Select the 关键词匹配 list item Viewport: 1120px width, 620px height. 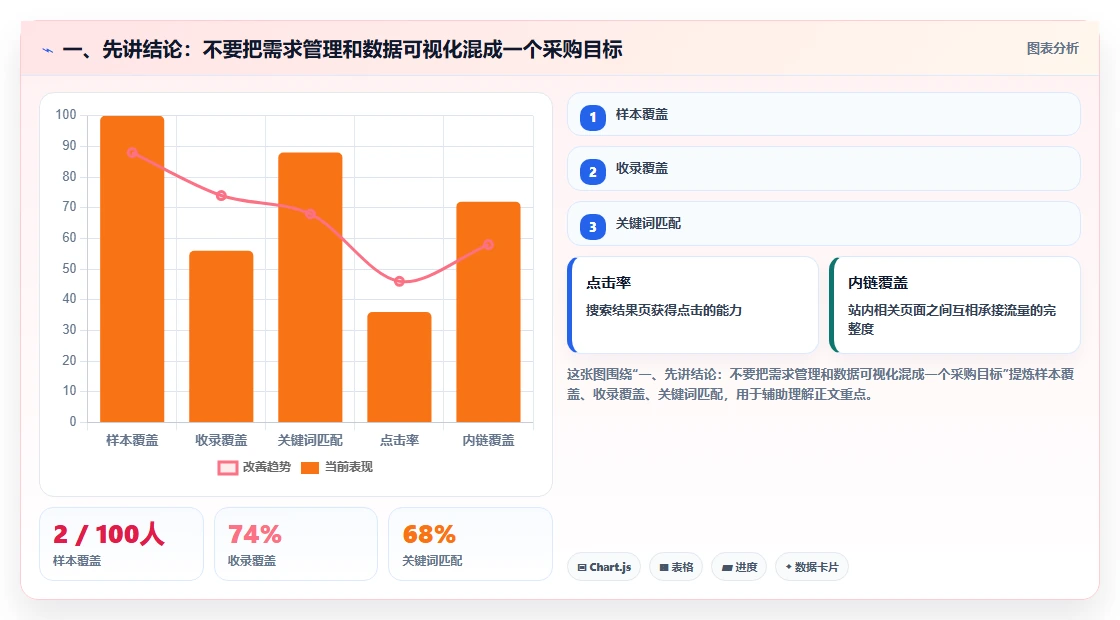pos(824,224)
